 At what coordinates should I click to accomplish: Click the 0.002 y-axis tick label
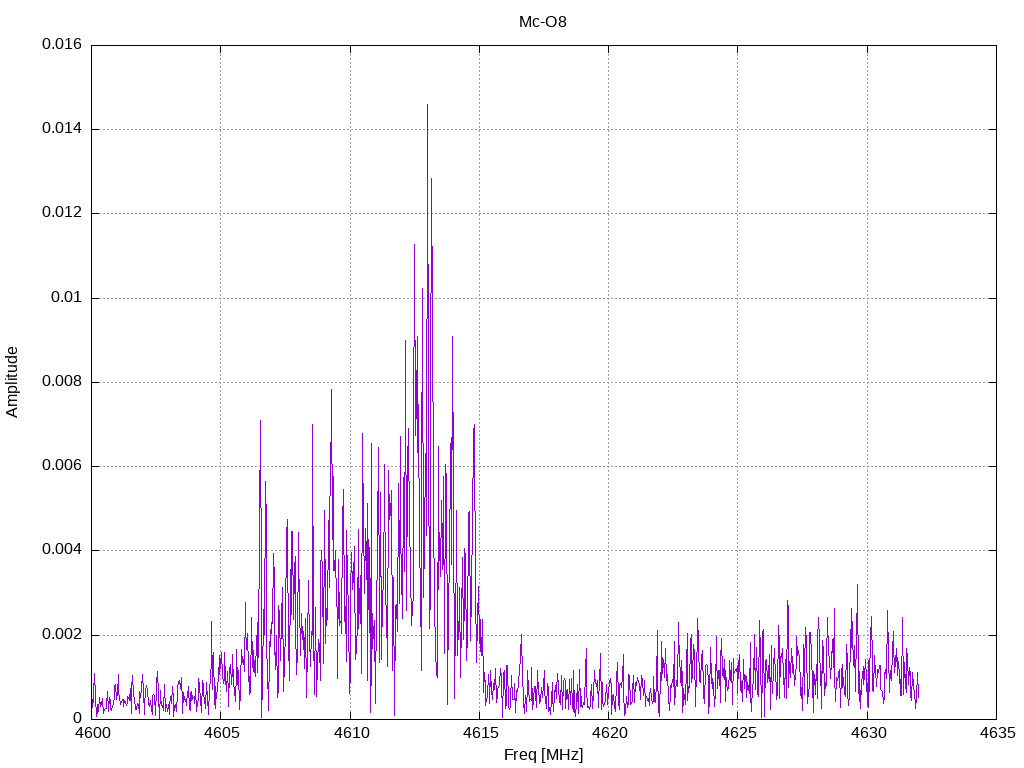62,635
